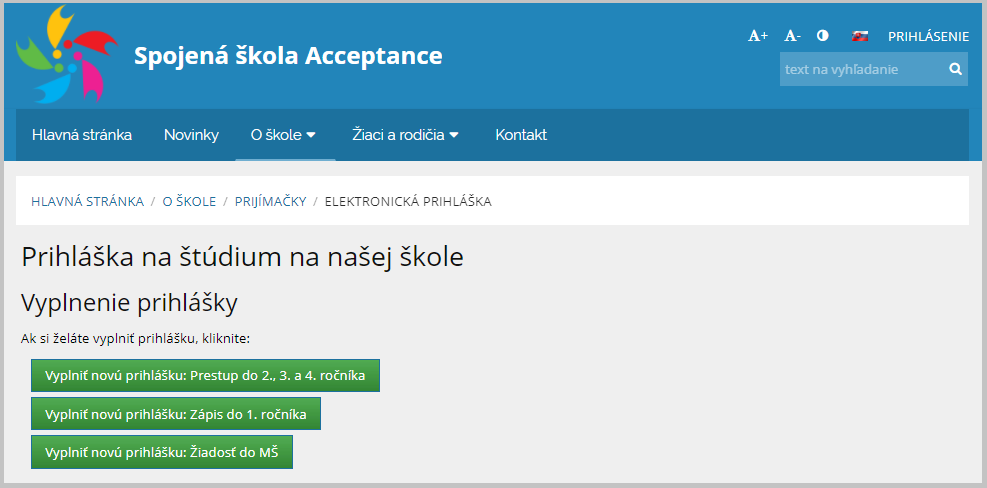Click Zápis do 1. ročníka button

click(176, 414)
